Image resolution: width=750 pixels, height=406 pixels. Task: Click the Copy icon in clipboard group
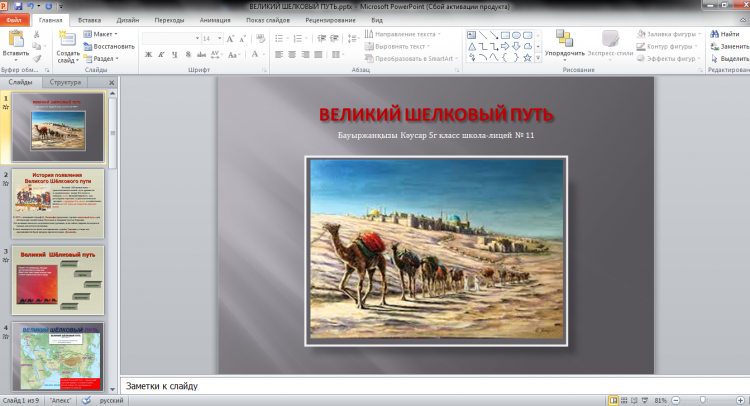click(36, 46)
